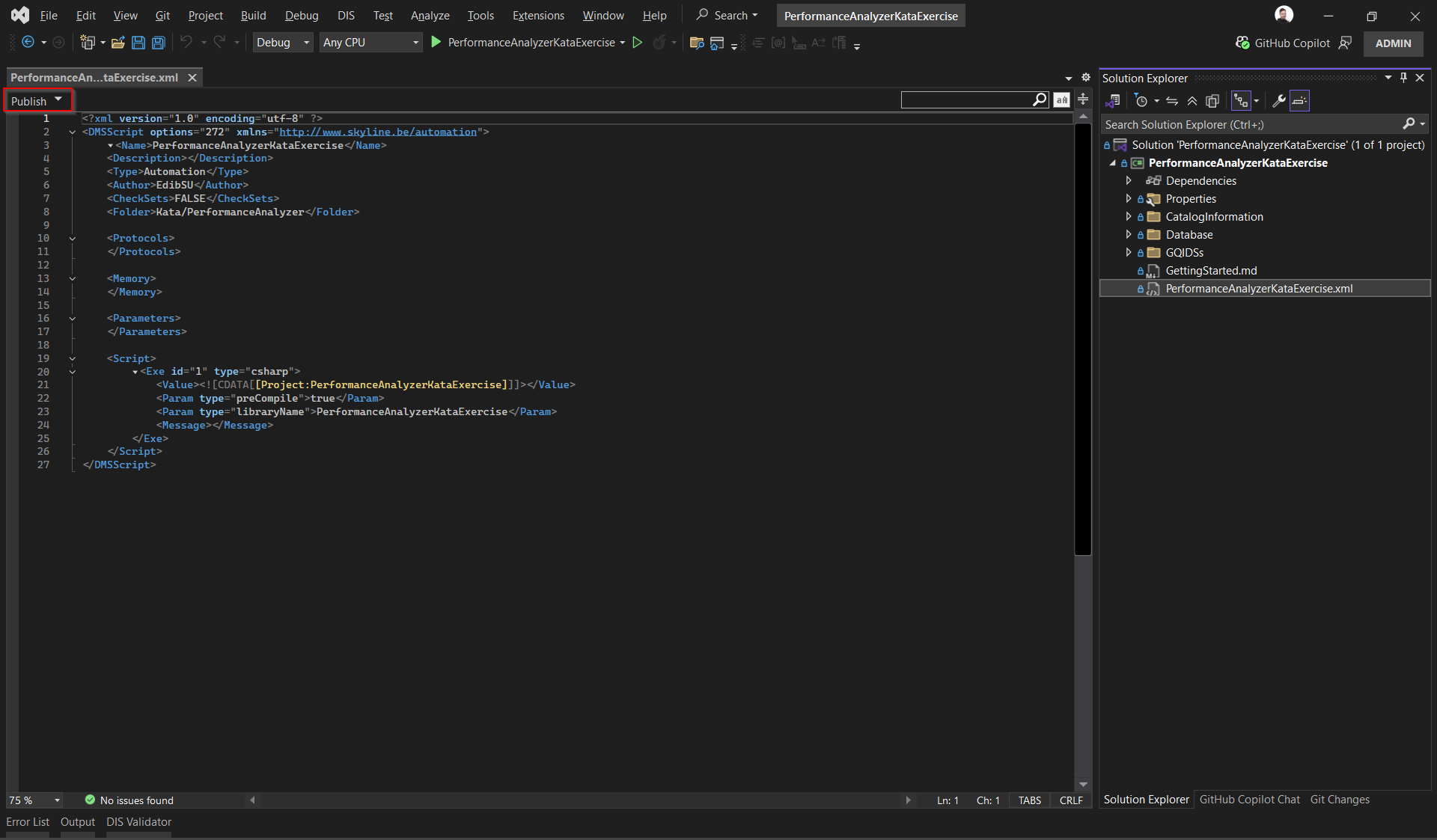This screenshot has width=1437, height=840.
Task: Toggle Preview Selected Items in Solution Explorer
Action: pos(1299,100)
